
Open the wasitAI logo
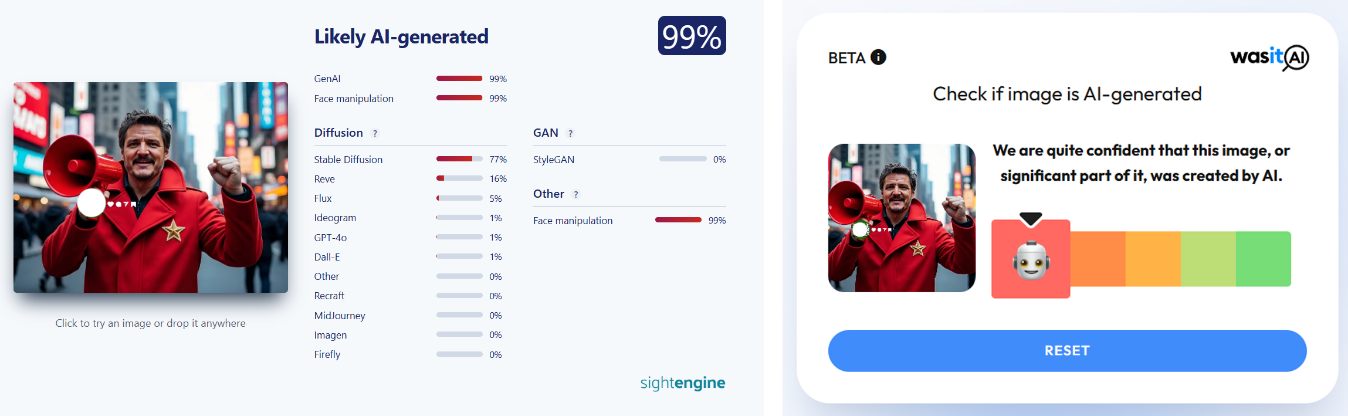click(x=1269, y=58)
